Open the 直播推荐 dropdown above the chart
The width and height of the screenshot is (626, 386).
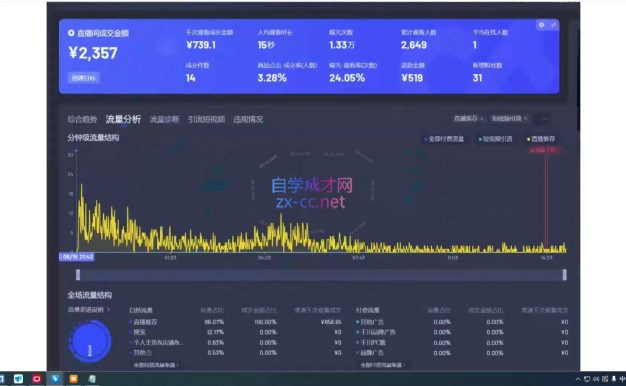click(x=468, y=119)
